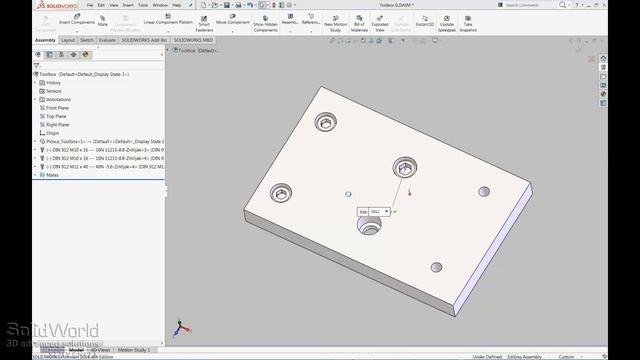Click the New document icon
This screenshot has height=360, width=640.
(x=203, y=5)
